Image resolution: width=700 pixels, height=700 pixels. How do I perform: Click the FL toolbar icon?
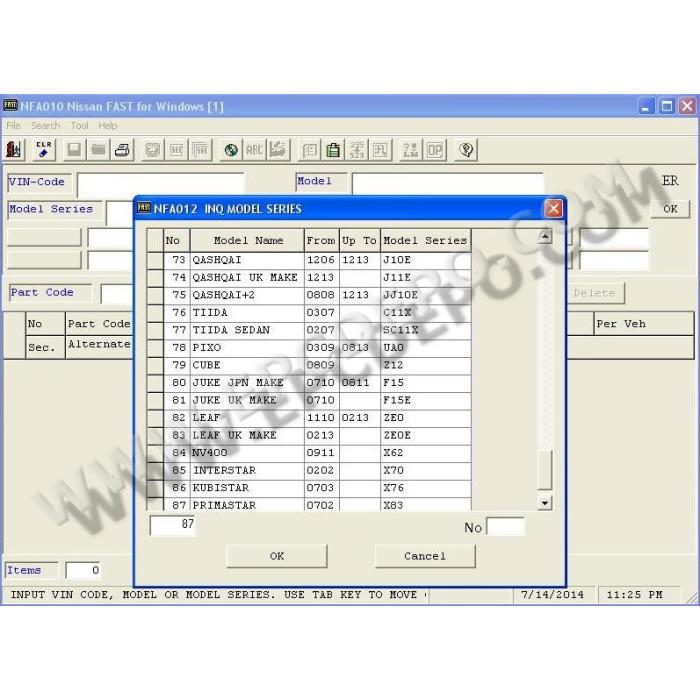pyautogui.click(x=381, y=150)
